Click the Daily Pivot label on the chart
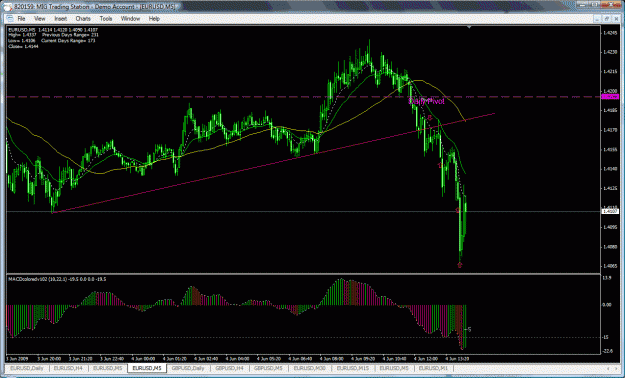Screen dimensions: 625x378 click(x=426, y=101)
